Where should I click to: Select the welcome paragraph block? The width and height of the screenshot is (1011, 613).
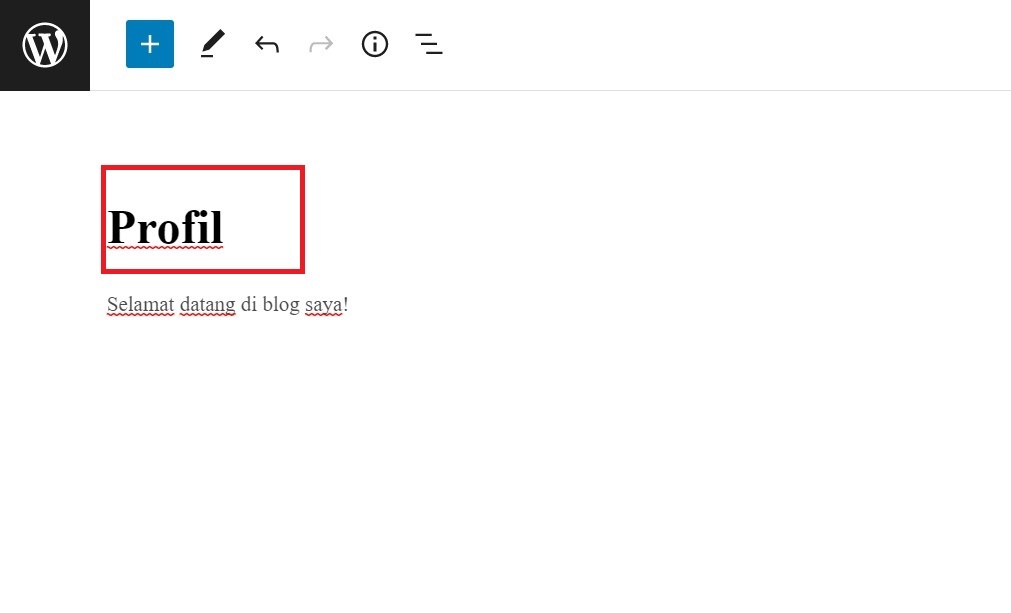coord(227,305)
